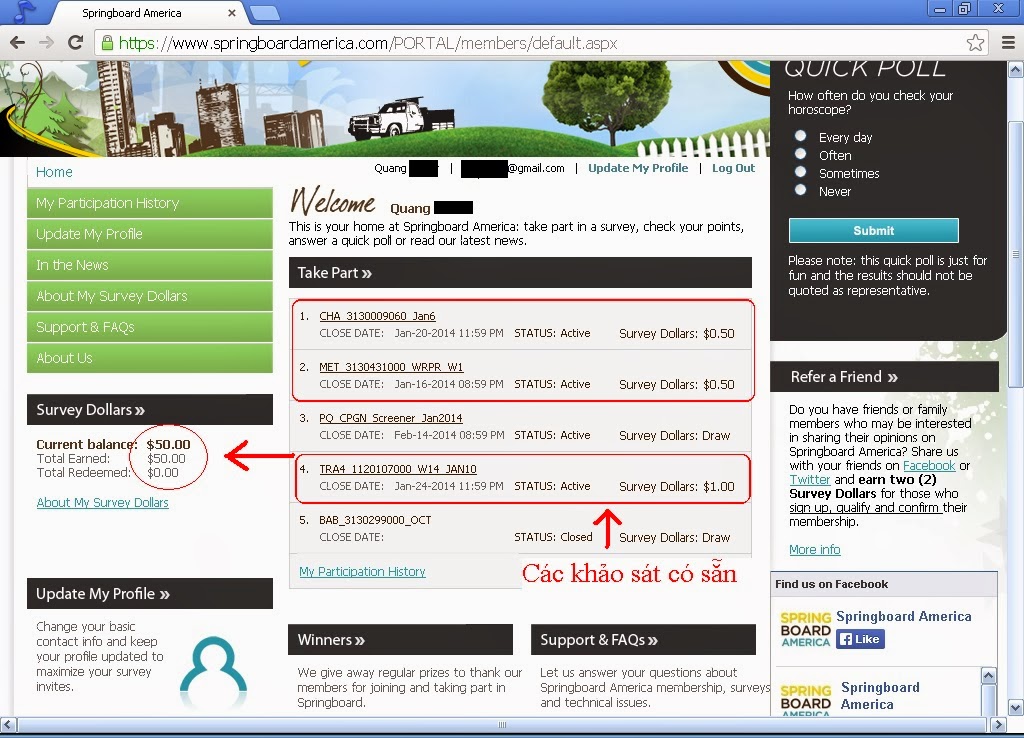The width and height of the screenshot is (1024, 738).
Task: Expand the Survey Dollars section header
Action: 150,409
